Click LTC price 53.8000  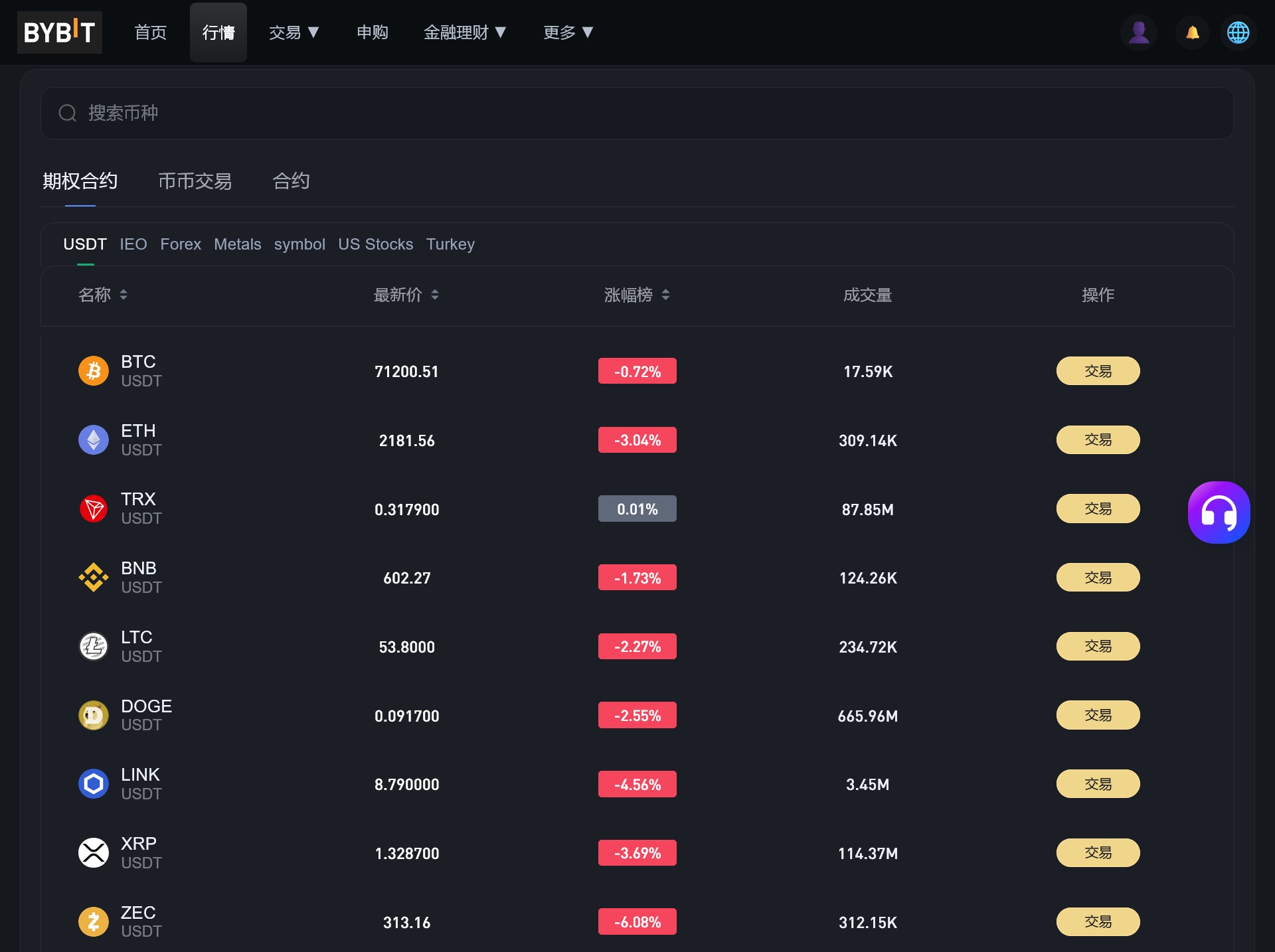407,647
